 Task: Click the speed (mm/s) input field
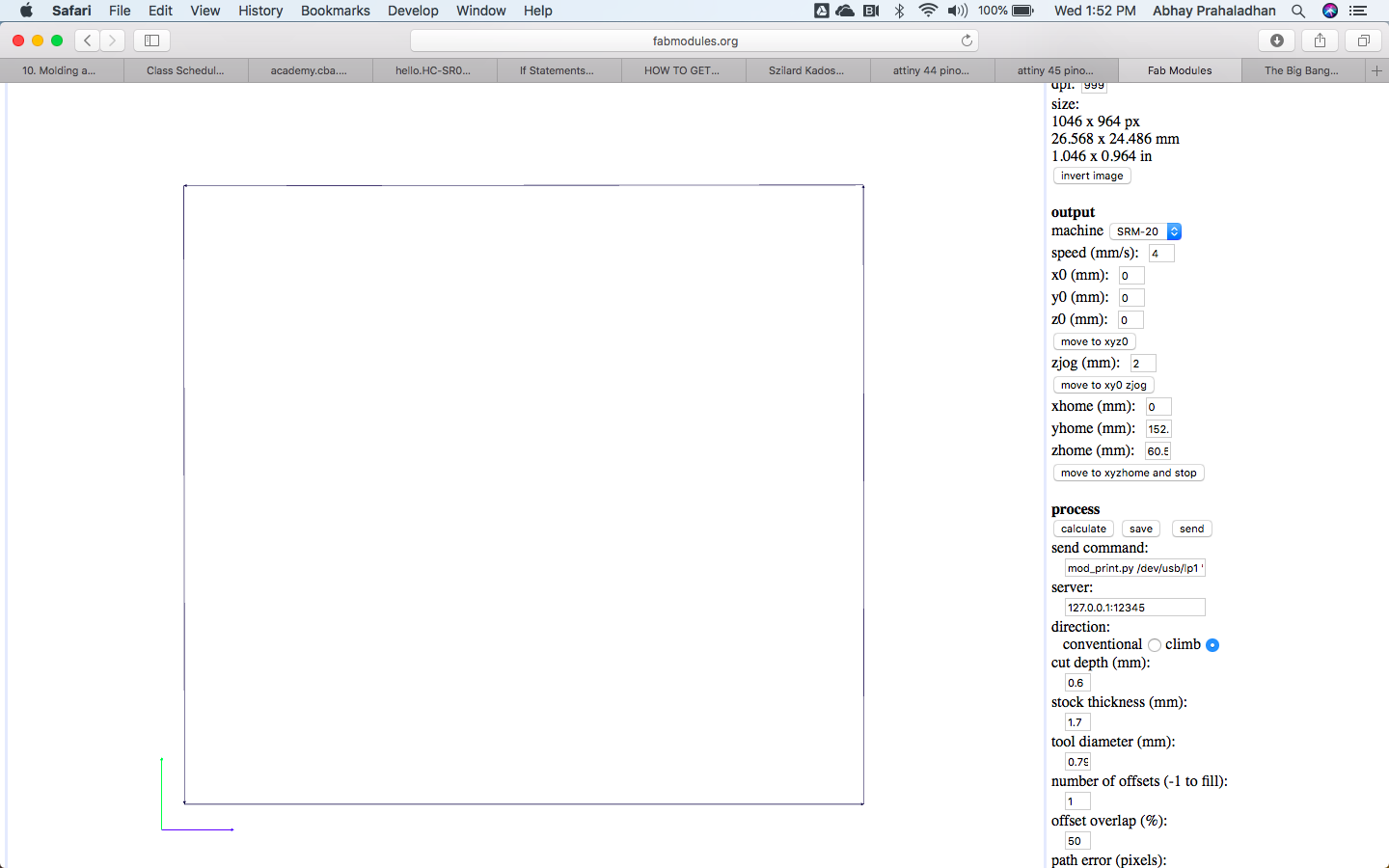tap(1161, 254)
